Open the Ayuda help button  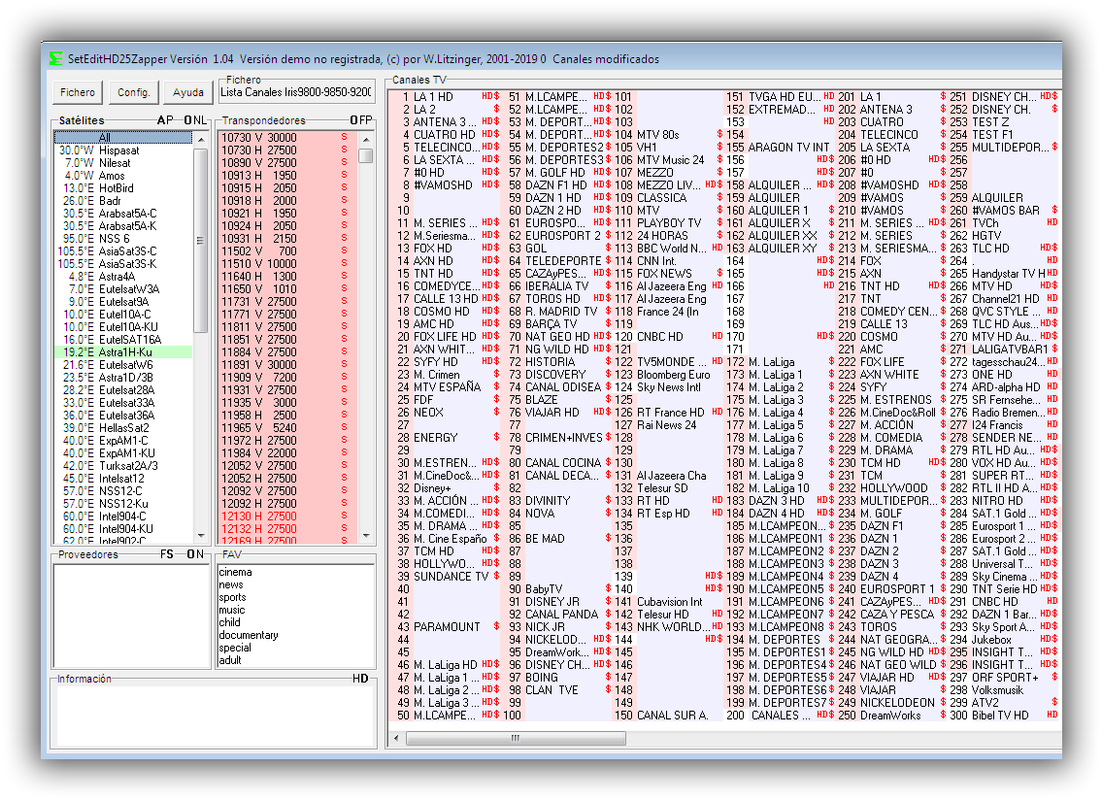(x=188, y=92)
